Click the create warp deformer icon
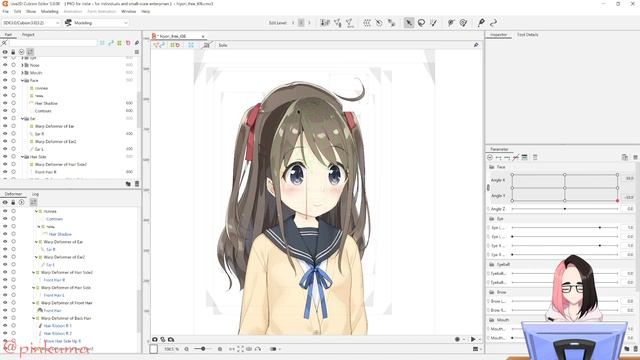 (367, 23)
